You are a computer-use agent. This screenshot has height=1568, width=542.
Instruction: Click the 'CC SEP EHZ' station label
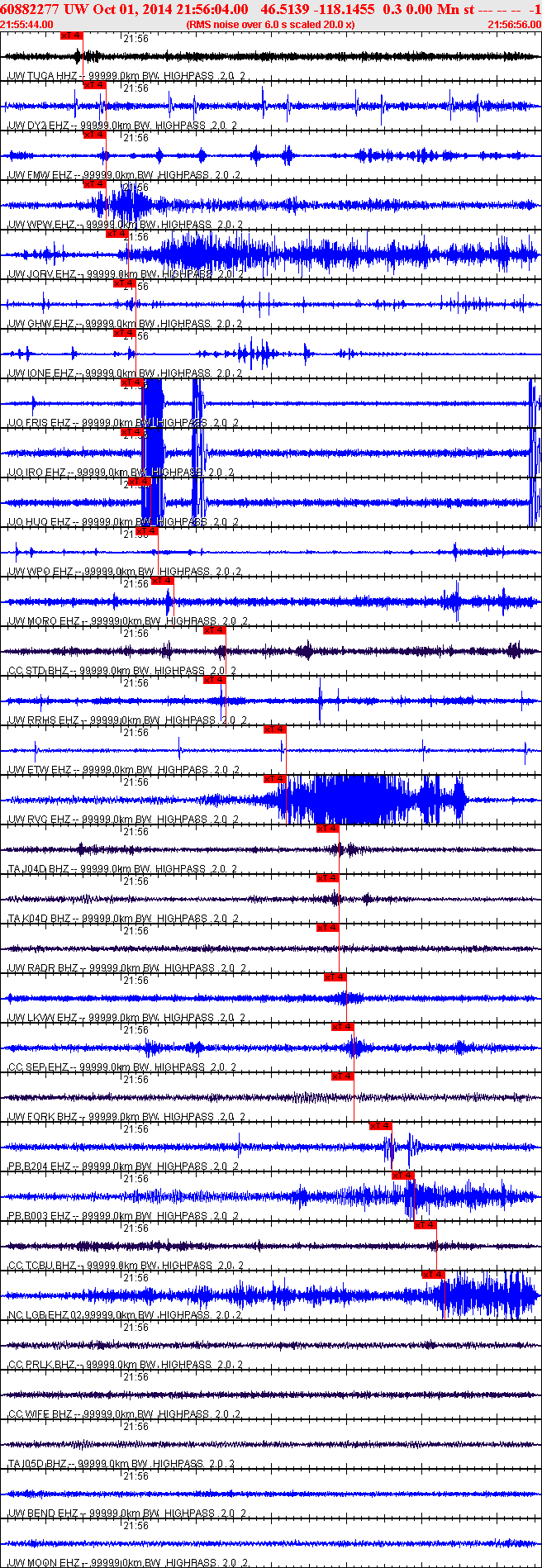pyautogui.click(x=39, y=1067)
